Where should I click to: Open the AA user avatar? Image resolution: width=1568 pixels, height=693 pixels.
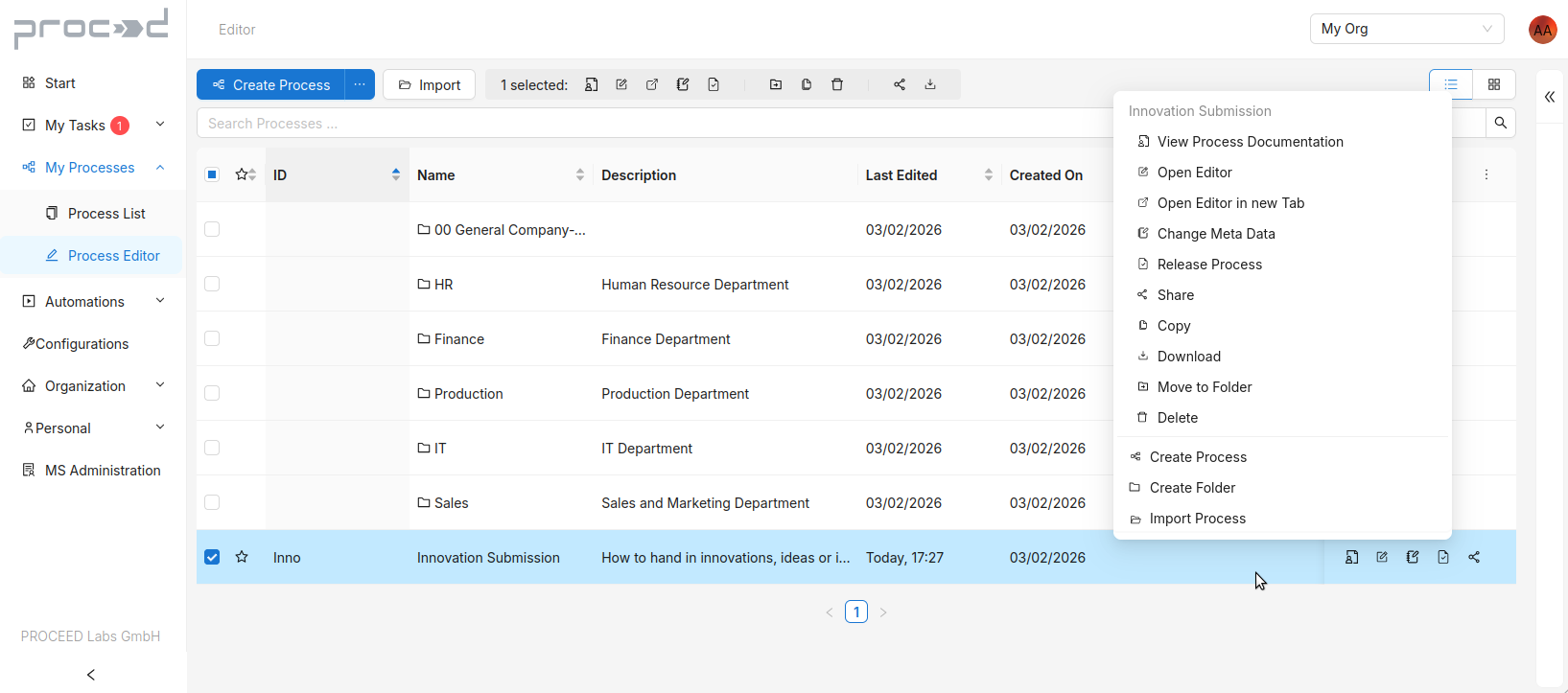pyautogui.click(x=1542, y=30)
